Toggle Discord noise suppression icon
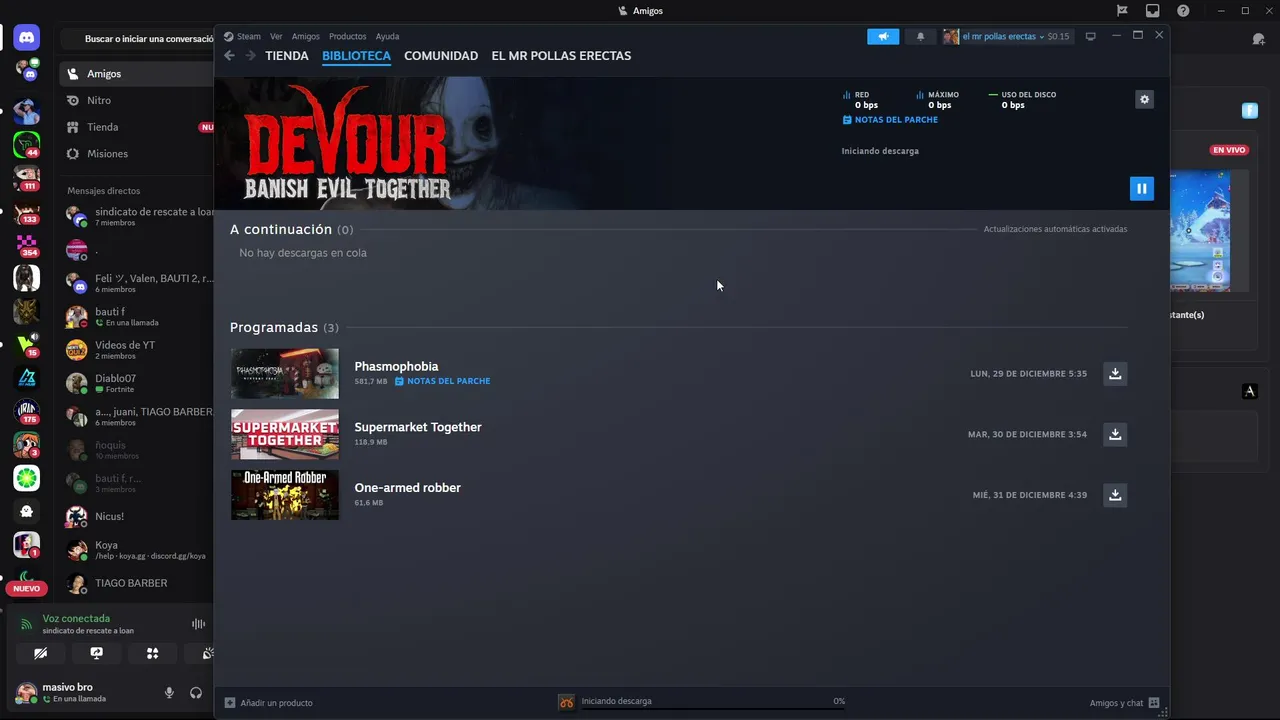Viewport: 1280px width, 720px height. point(198,624)
